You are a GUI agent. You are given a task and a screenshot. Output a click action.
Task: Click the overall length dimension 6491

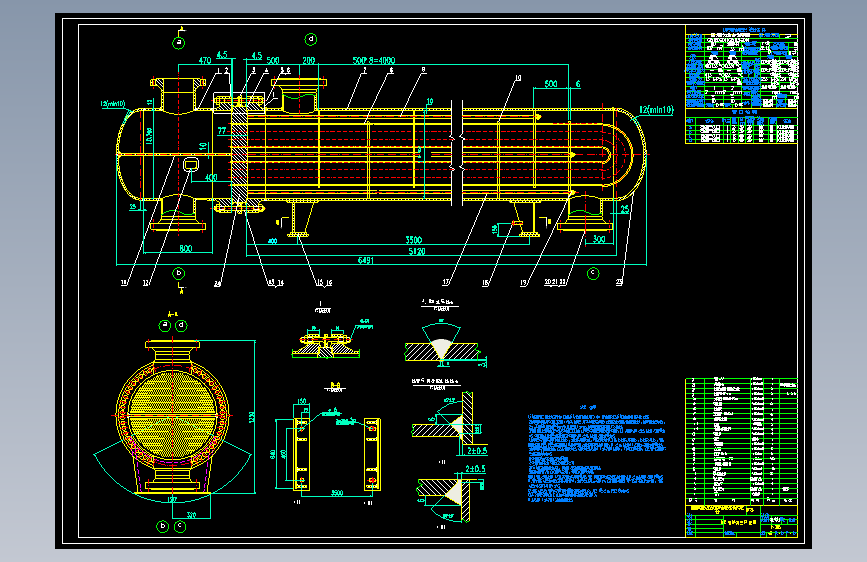[365, 261]
